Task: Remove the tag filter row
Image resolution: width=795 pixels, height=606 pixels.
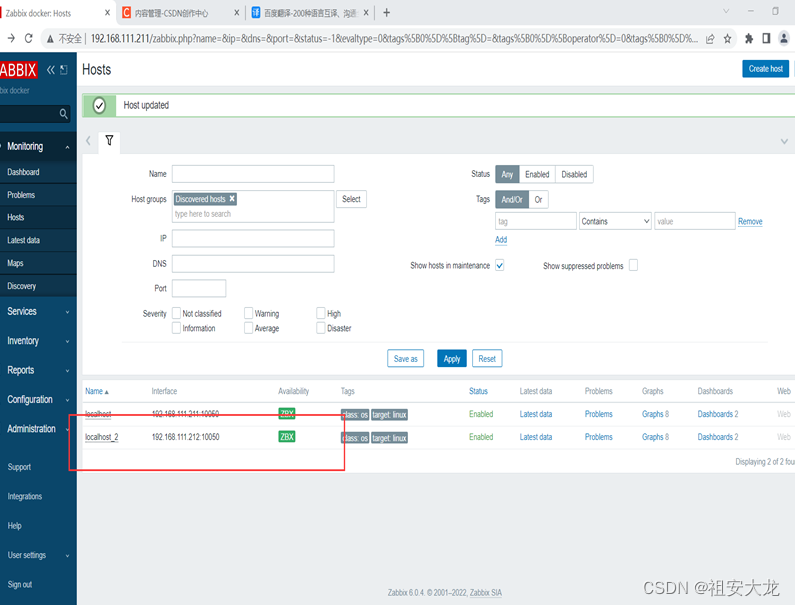Action: tap(750, 221)
